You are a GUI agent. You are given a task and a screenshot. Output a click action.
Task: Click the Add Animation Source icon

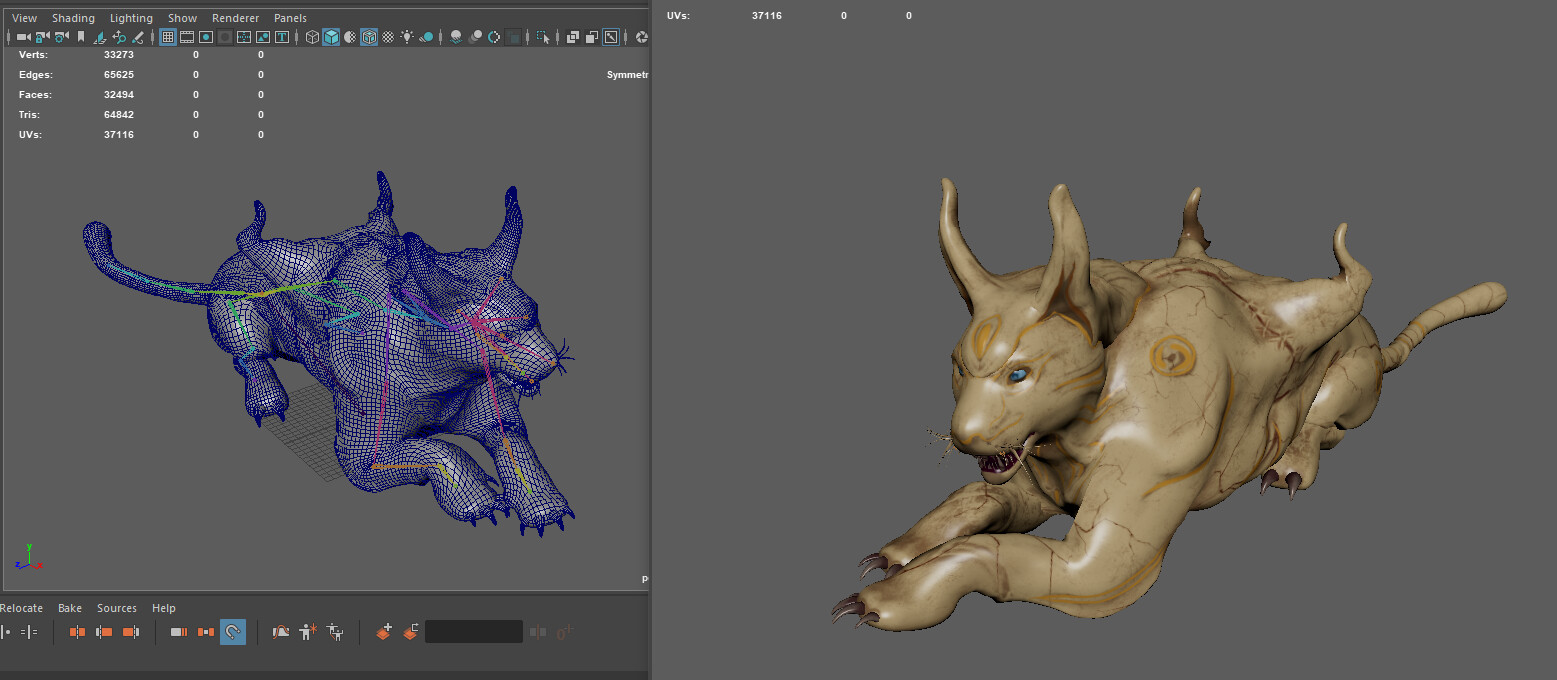(x=384, y=631)
